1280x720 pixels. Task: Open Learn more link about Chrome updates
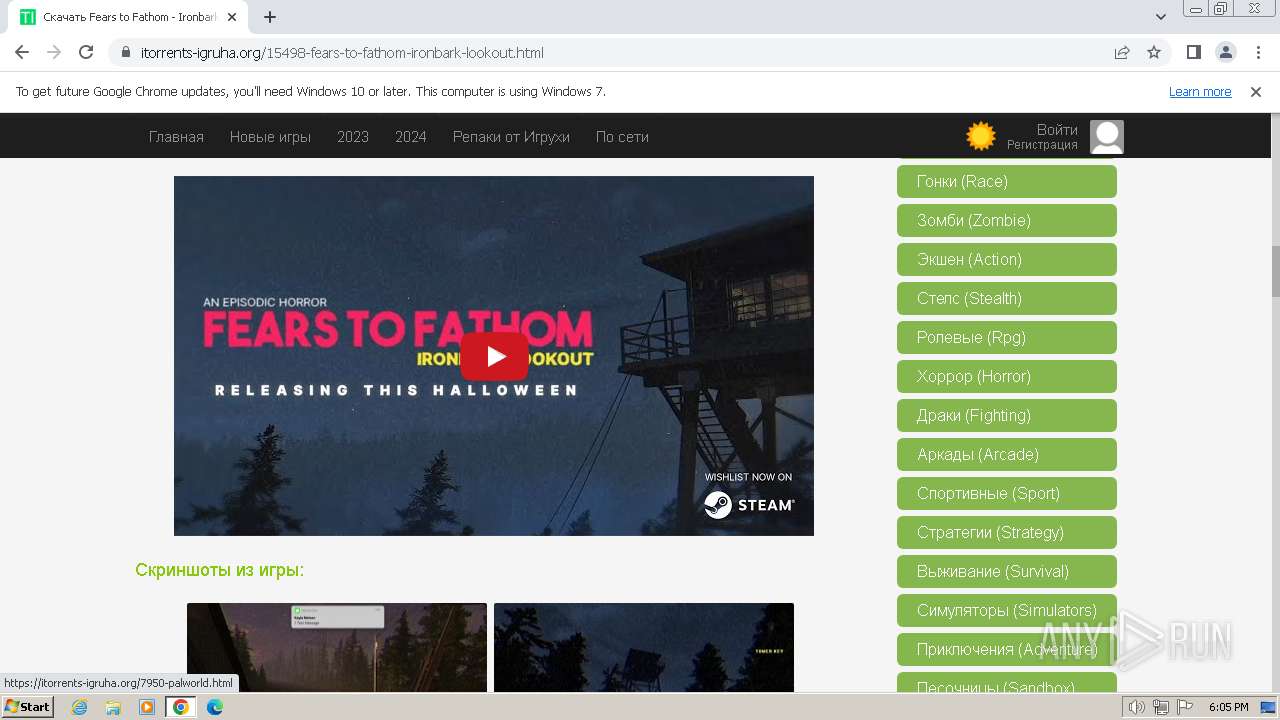[1200, 91]
